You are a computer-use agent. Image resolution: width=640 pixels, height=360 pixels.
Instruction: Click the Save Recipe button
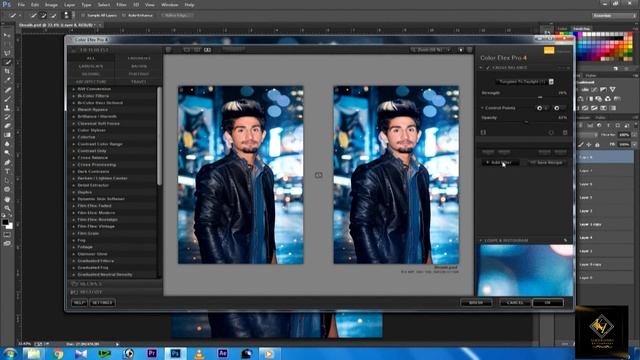[x=546, y=162]
